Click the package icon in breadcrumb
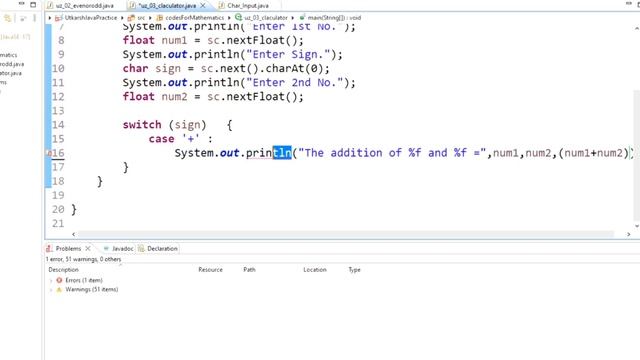Image resolution: width=640 pixels, height=360 pixels. click(x=160, y=18)
